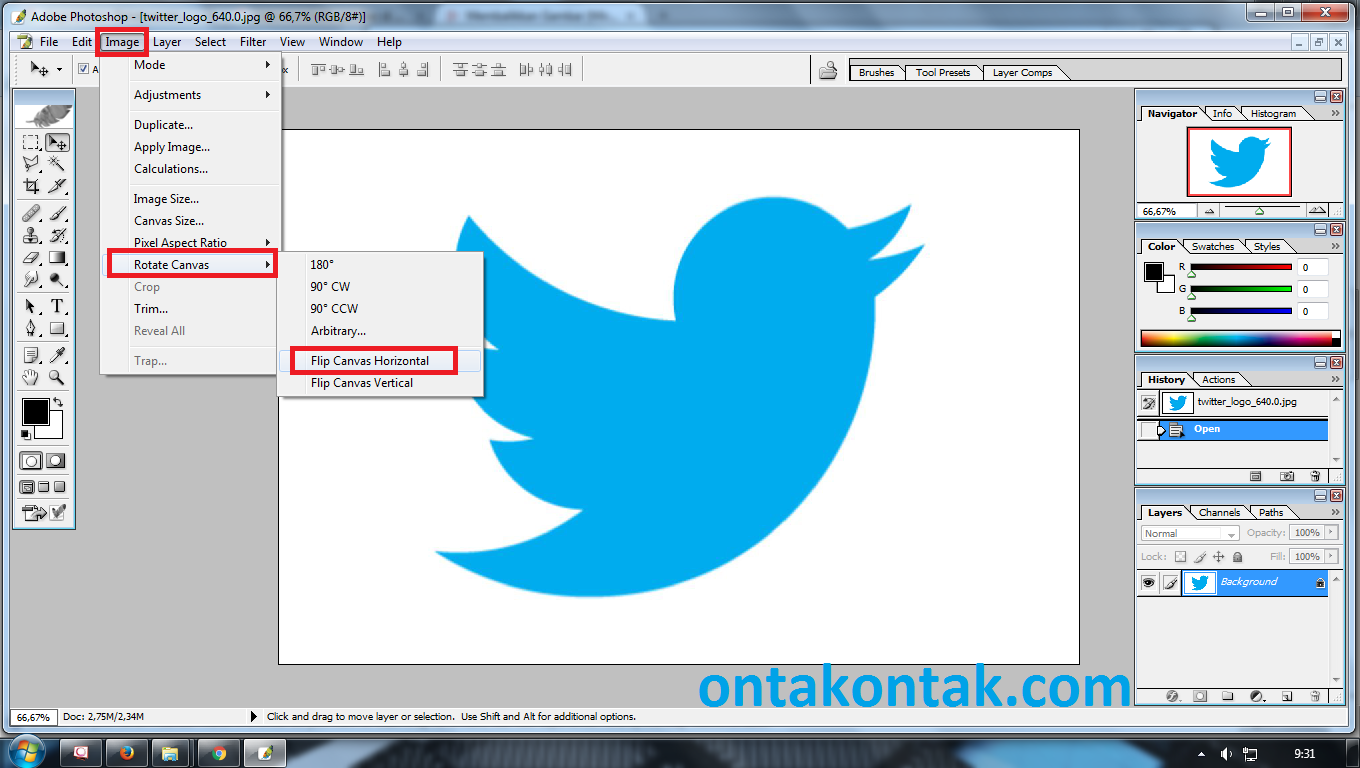Open the Filter menu
The width and height of the screenshot is (1360, 768).
(253, 42)
